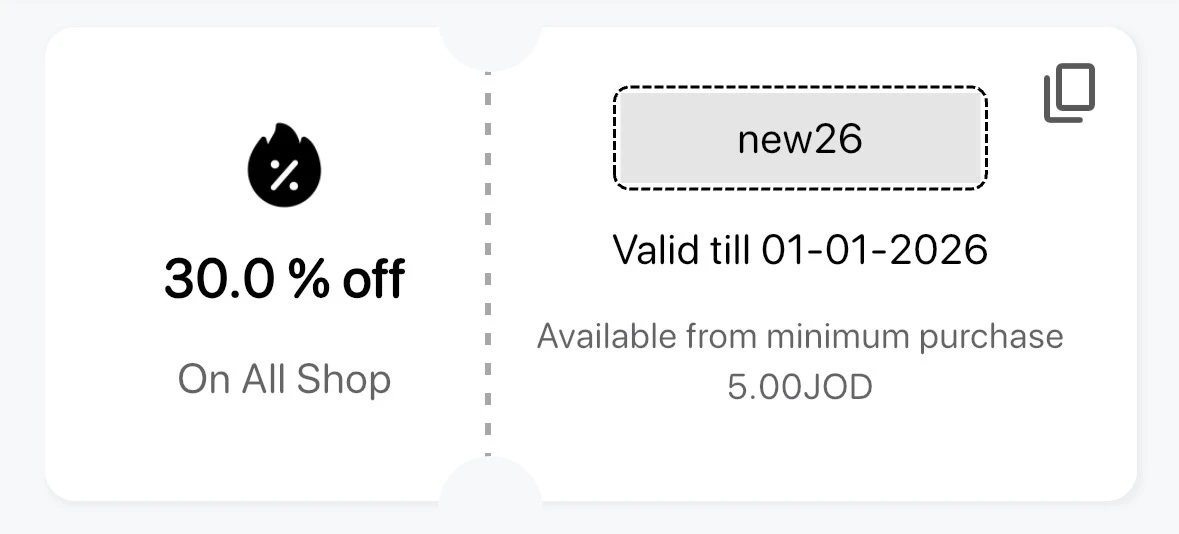Tap the "On All Shop" label
This screenshot has width=1179, height=534.
[284, 379]
